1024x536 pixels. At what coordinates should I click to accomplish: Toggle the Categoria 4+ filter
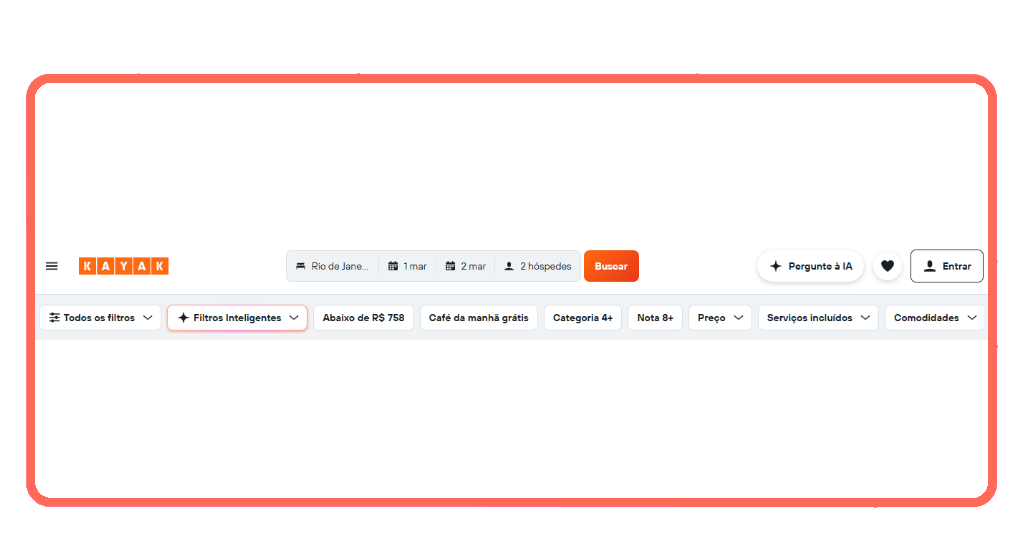click(x=583, y=318)
